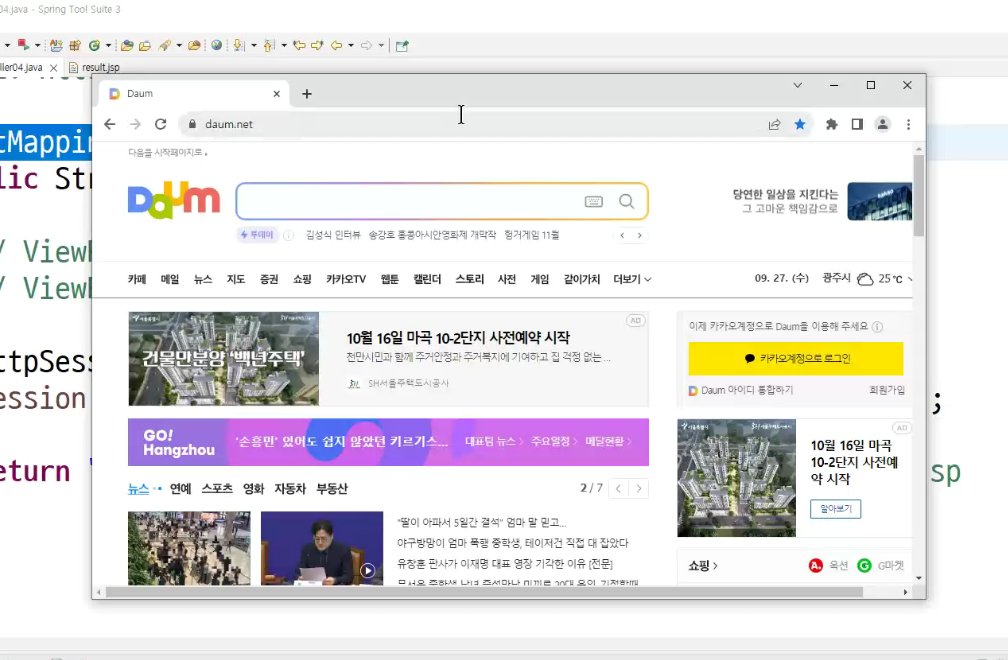Click the Next Annotation down-arrow icon
Image resolution: width=1008 pixels, height=660 pixels.
point(239,46)
